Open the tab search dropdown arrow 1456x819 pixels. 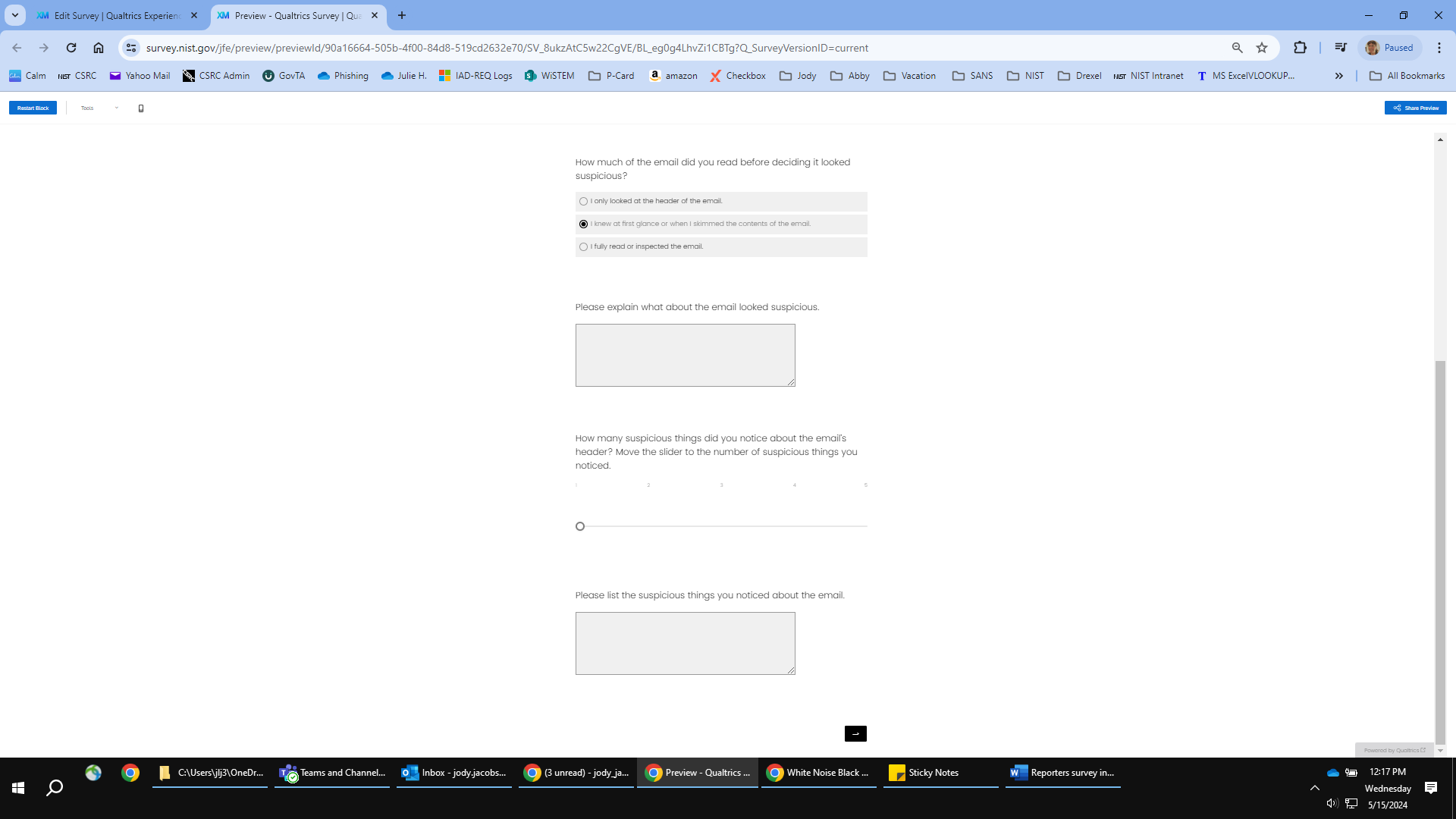(14, 15)
